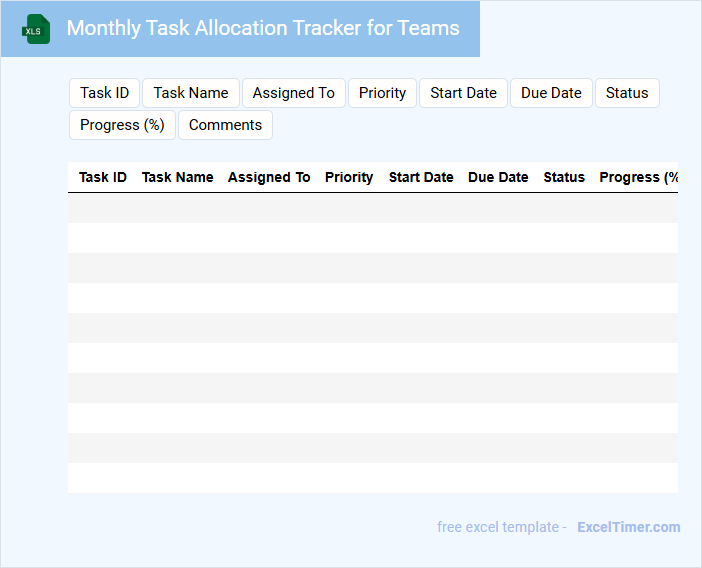Click the Assigned To table column header
Viewport: 702px width, 568px height.
pos(269,177)
